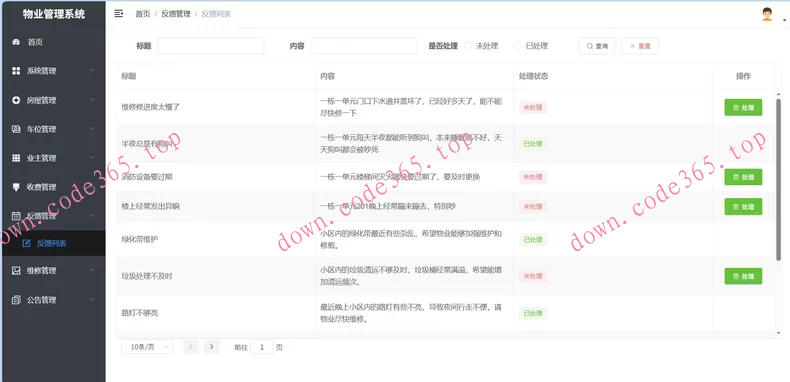Screen dimensions: 790x382
Task: Select the 已处理 radio option
Action: (517, 46)
